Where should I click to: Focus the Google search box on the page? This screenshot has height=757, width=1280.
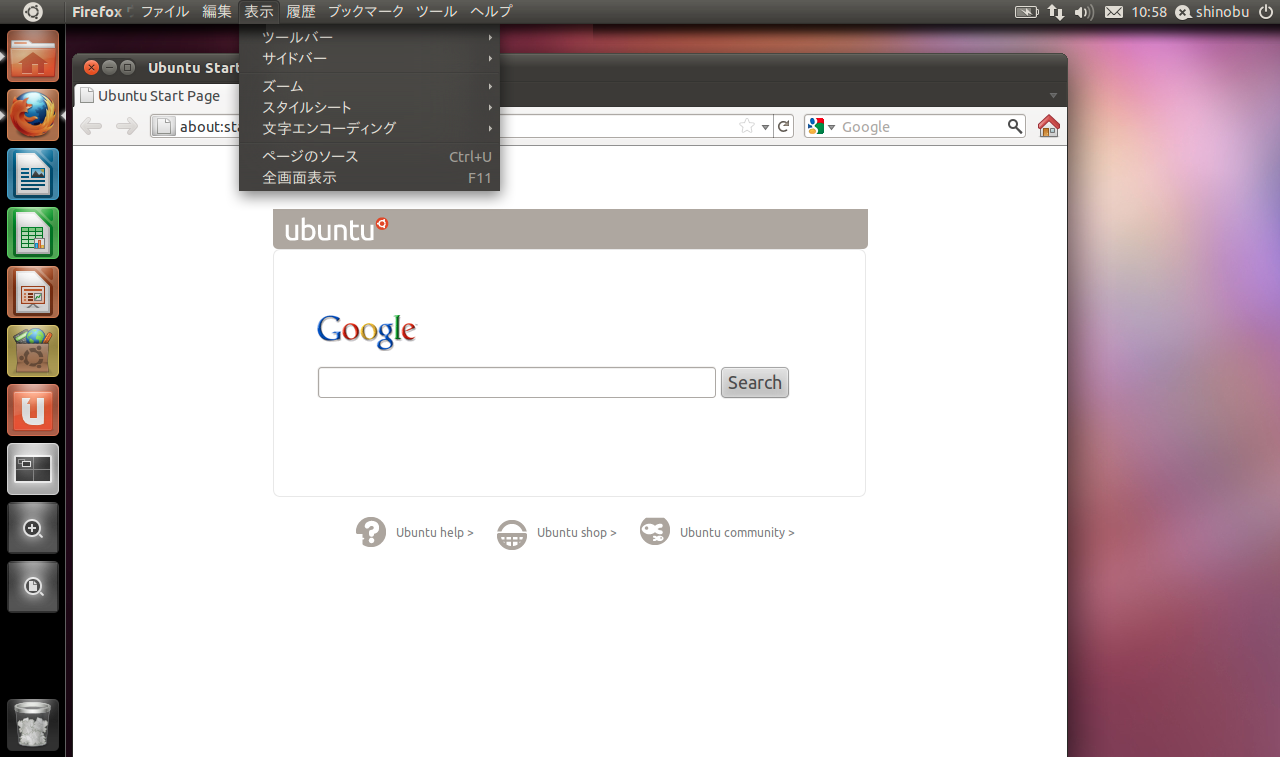[517, 382]
